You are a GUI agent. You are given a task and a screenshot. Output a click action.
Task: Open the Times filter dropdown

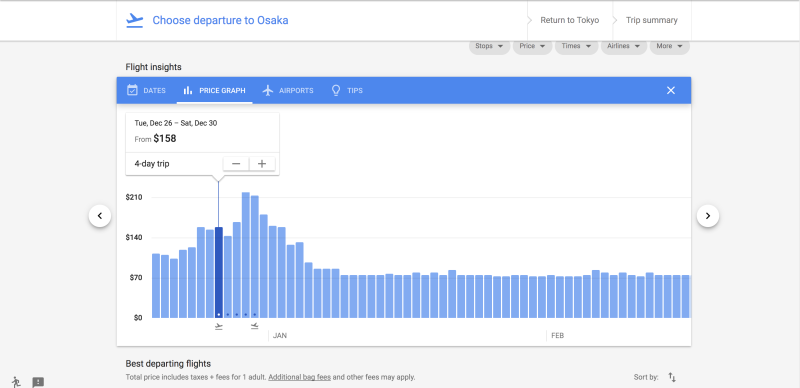point(577,46)
